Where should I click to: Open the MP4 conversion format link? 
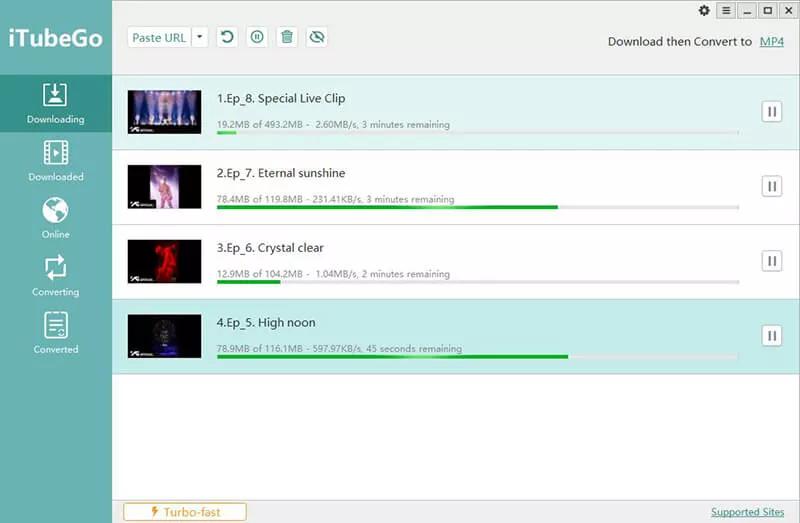click(x=771, y=41)
